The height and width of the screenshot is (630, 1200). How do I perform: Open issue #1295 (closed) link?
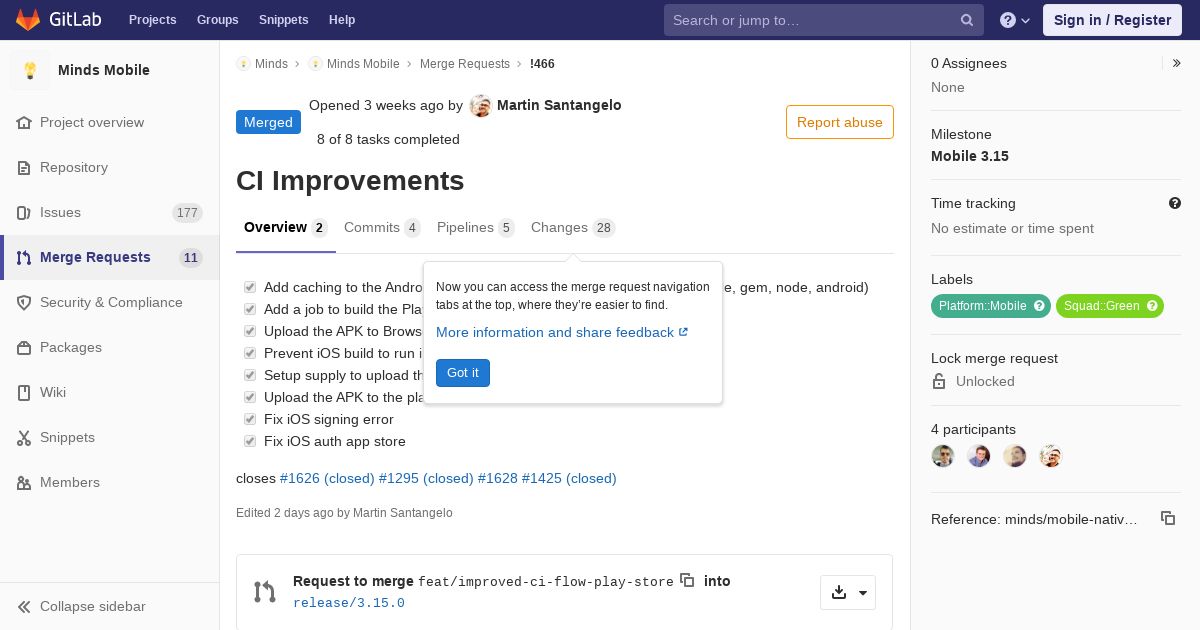point(426,478)
